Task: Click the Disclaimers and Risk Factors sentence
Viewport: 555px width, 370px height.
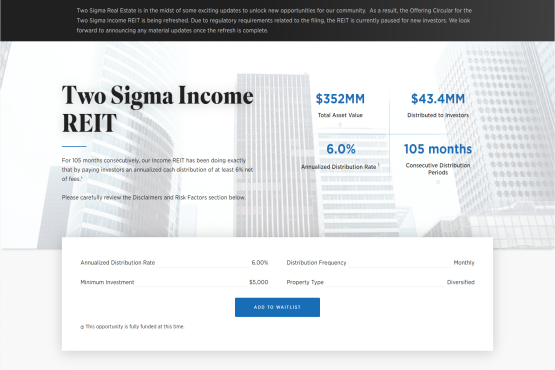Action: tap(154, 198)
